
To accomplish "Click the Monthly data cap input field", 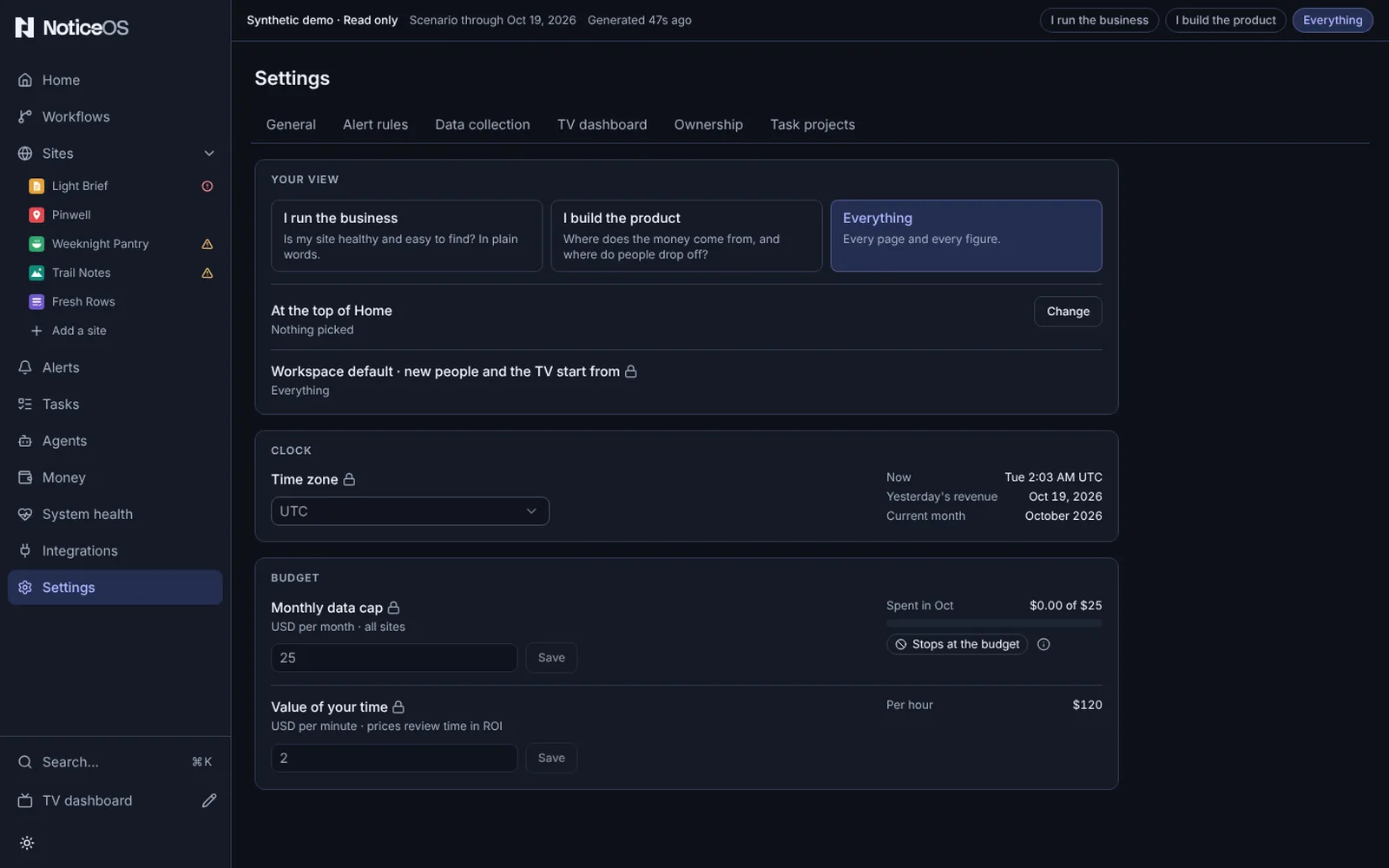I will tap(394, 658).
